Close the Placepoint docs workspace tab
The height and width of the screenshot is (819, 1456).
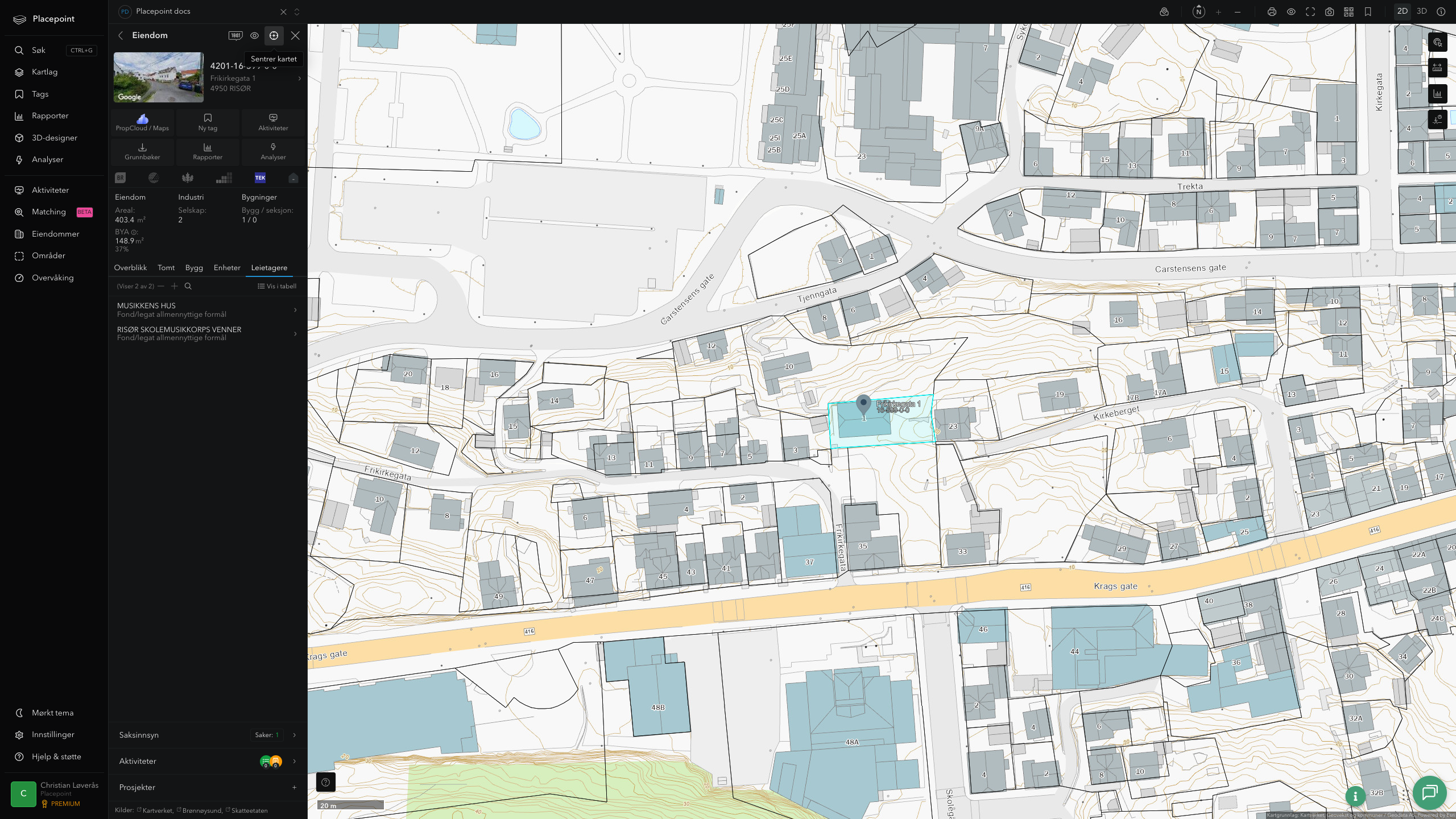(x=283, y=11)
